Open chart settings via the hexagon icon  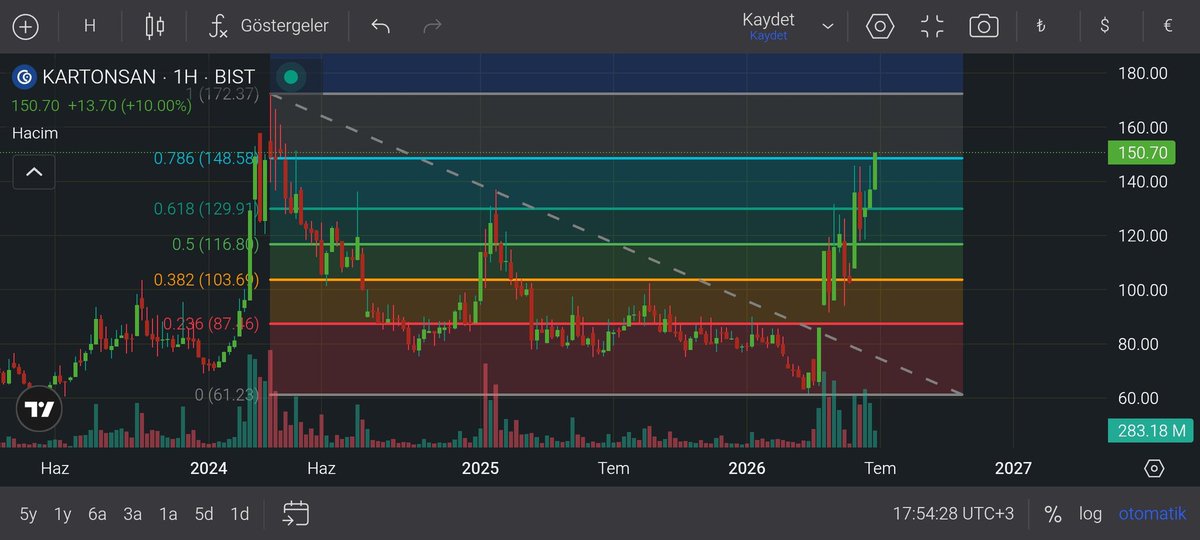880,26
